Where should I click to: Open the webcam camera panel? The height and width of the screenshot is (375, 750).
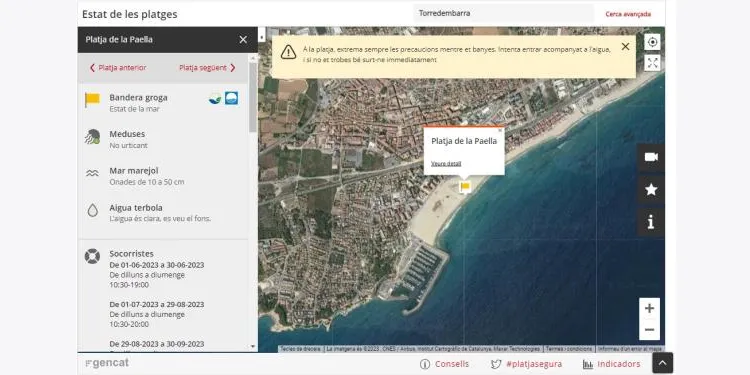pyautogui.click(x=651, y=157)
